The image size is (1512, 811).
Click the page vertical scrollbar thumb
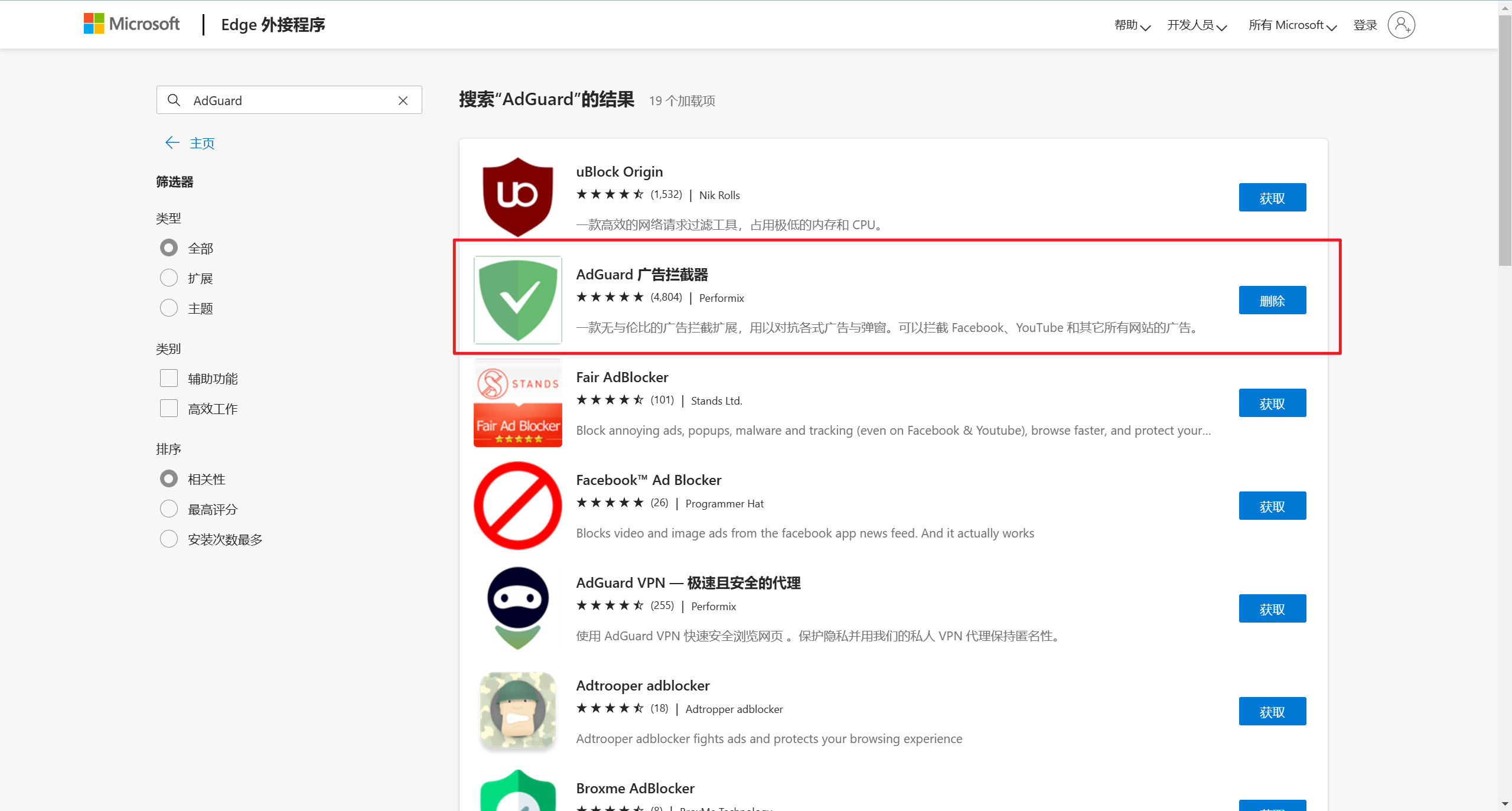[x=1505, y=142]
